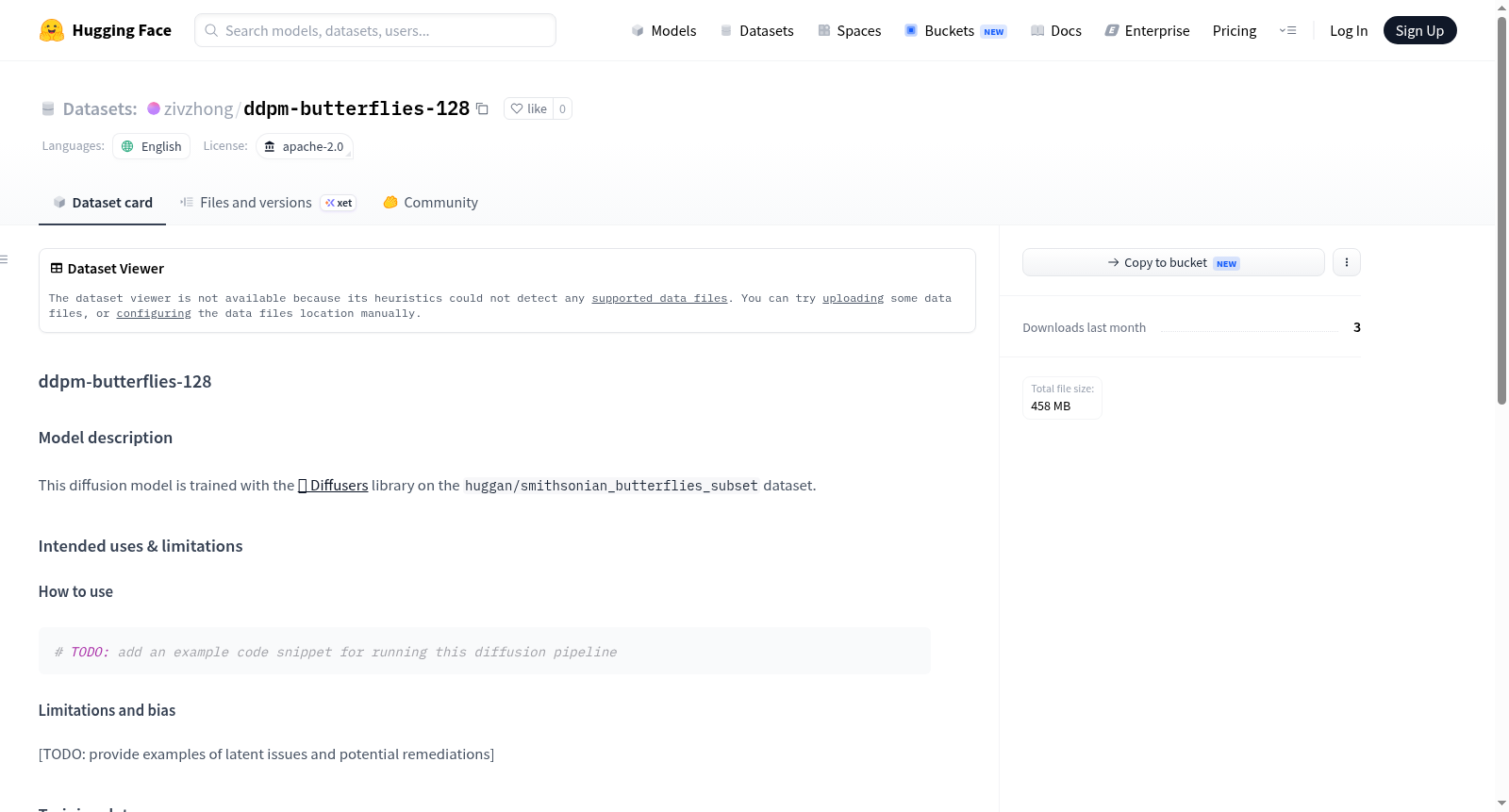The image size is (1509, 812).
Task: Click the Models cube icon in navigation
Action: [x=638, y=30]
